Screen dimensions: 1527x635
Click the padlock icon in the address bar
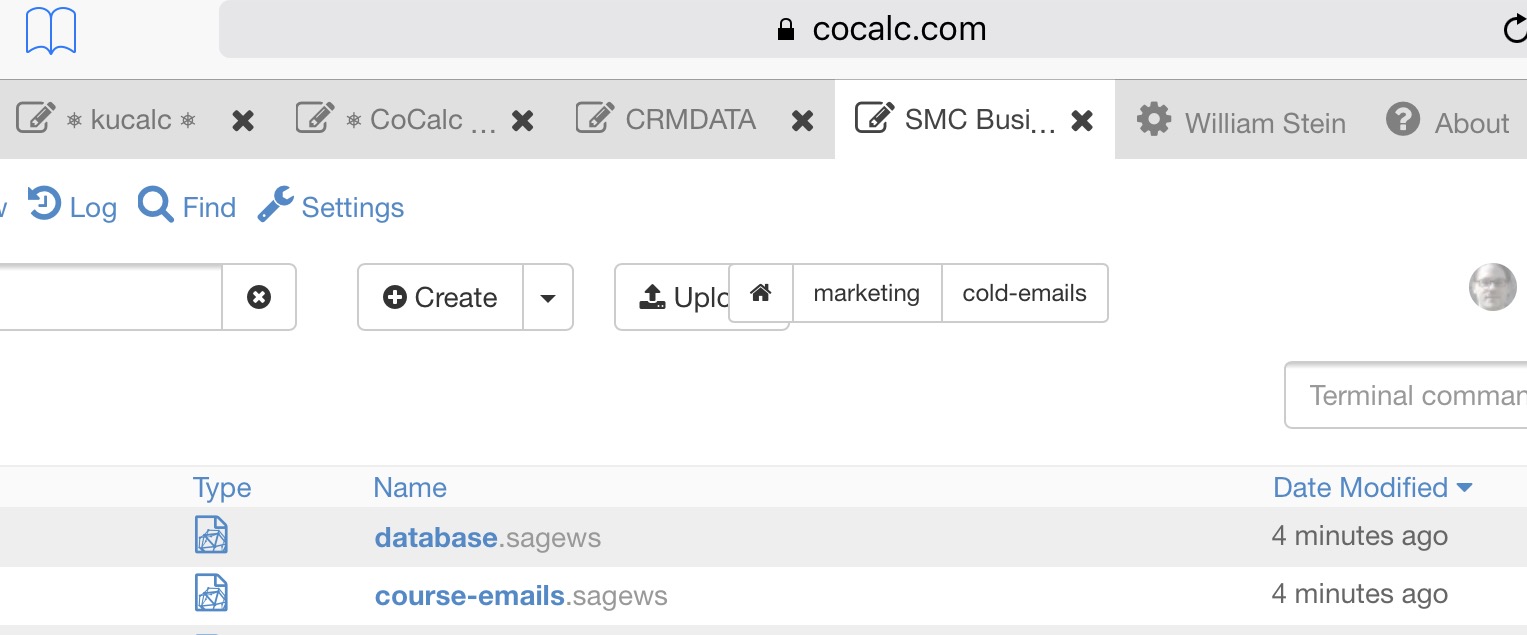789,26
